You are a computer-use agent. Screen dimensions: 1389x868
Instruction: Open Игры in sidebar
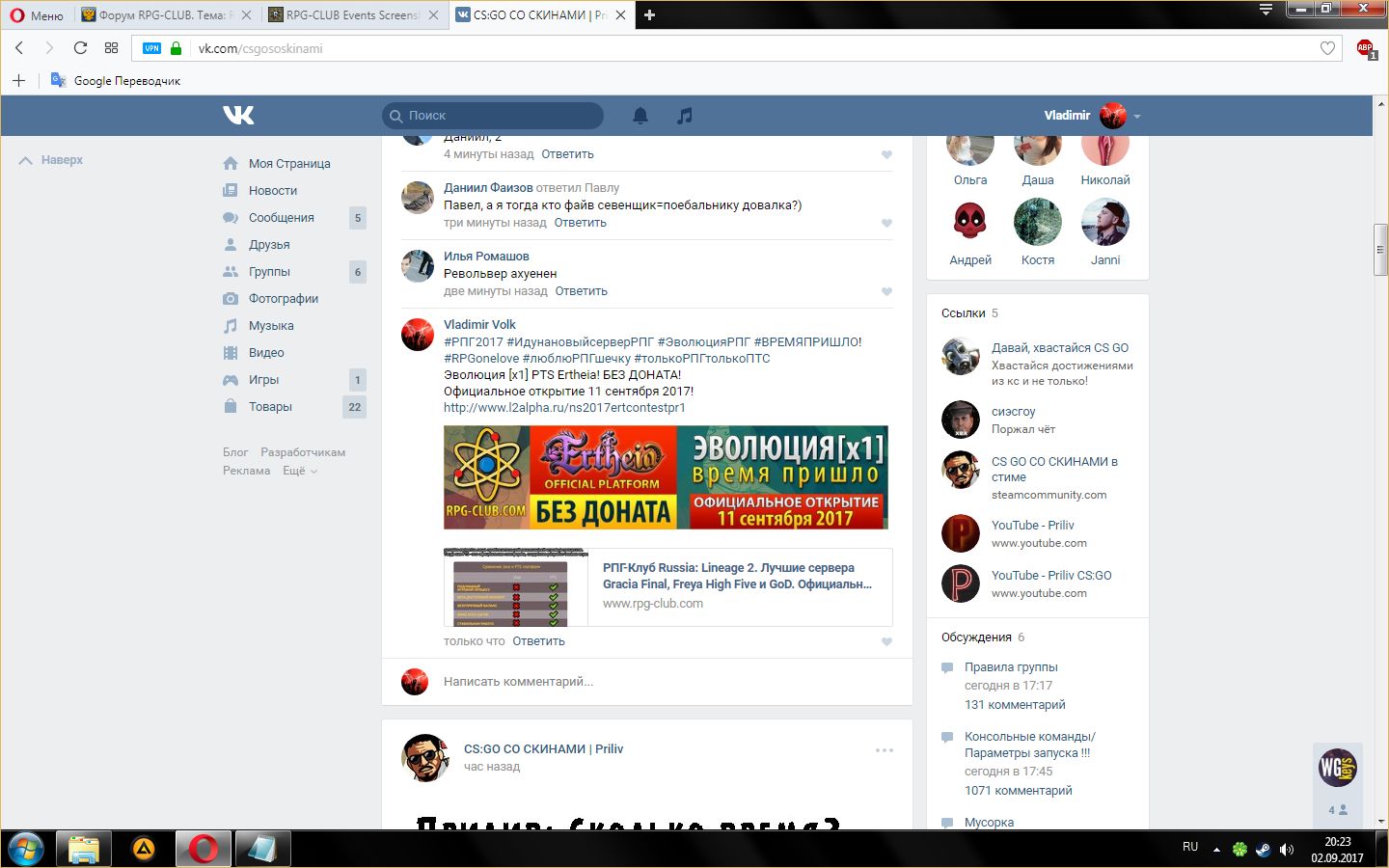click(263, 380)
